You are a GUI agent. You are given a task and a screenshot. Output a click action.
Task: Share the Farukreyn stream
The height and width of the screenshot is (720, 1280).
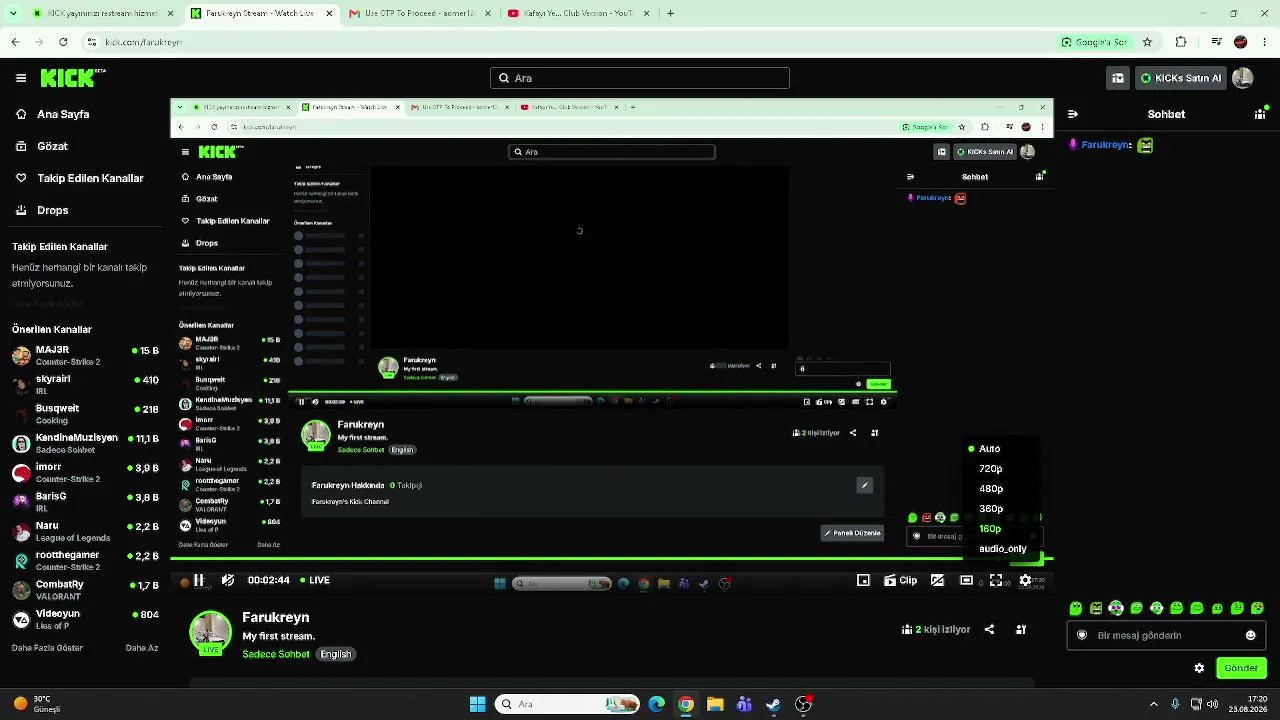click(x=989, y=630)
